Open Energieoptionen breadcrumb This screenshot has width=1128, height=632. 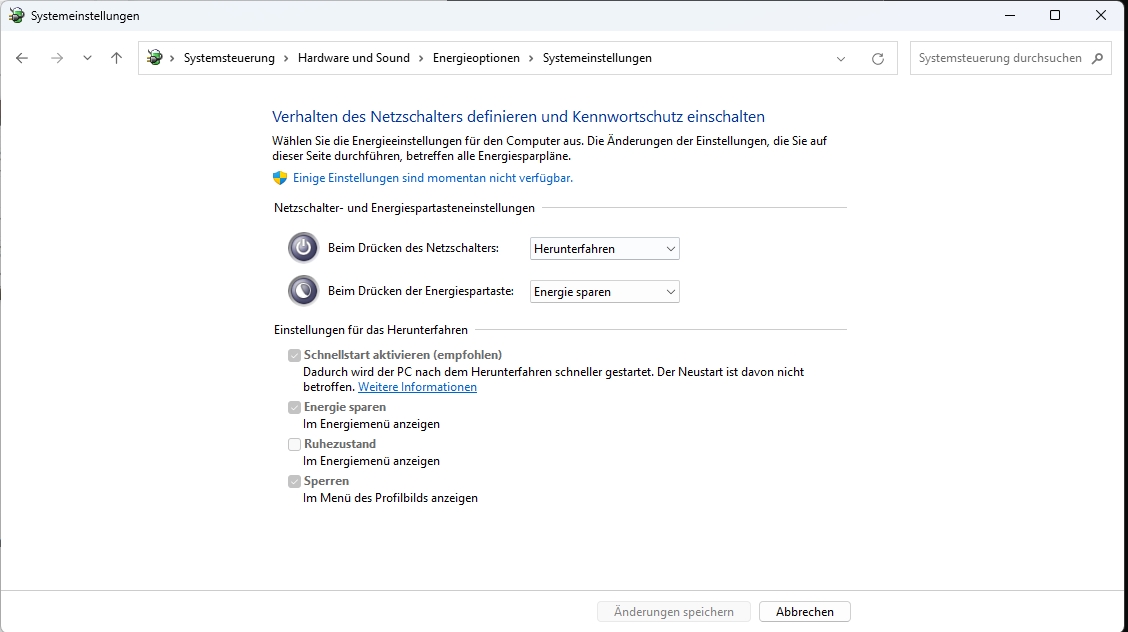[476, 58]
